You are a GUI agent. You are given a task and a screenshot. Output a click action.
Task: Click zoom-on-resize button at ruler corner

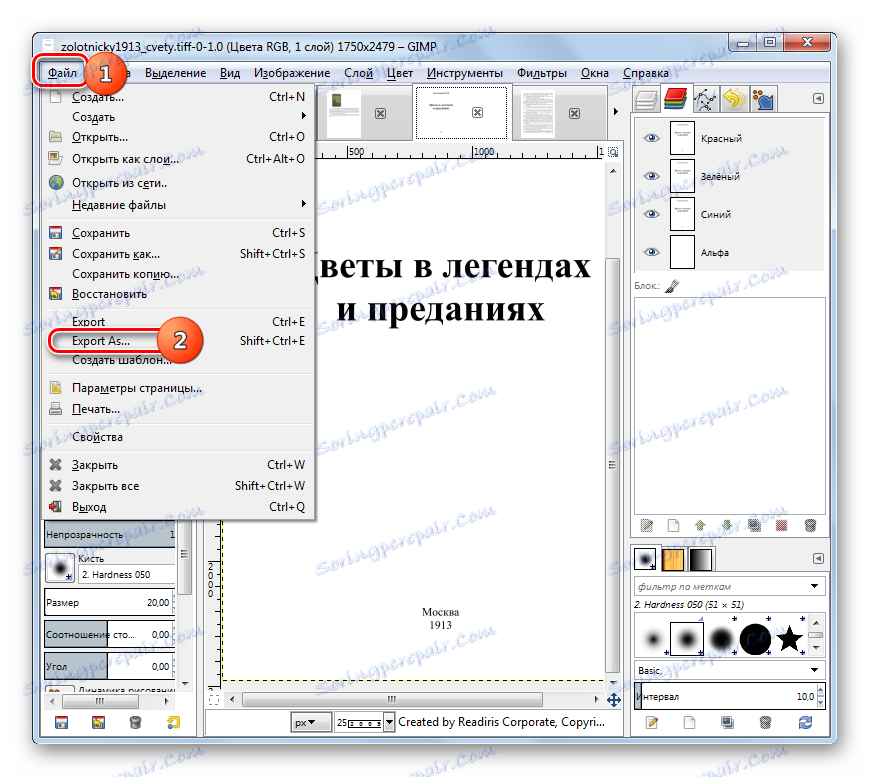point(613,152)
